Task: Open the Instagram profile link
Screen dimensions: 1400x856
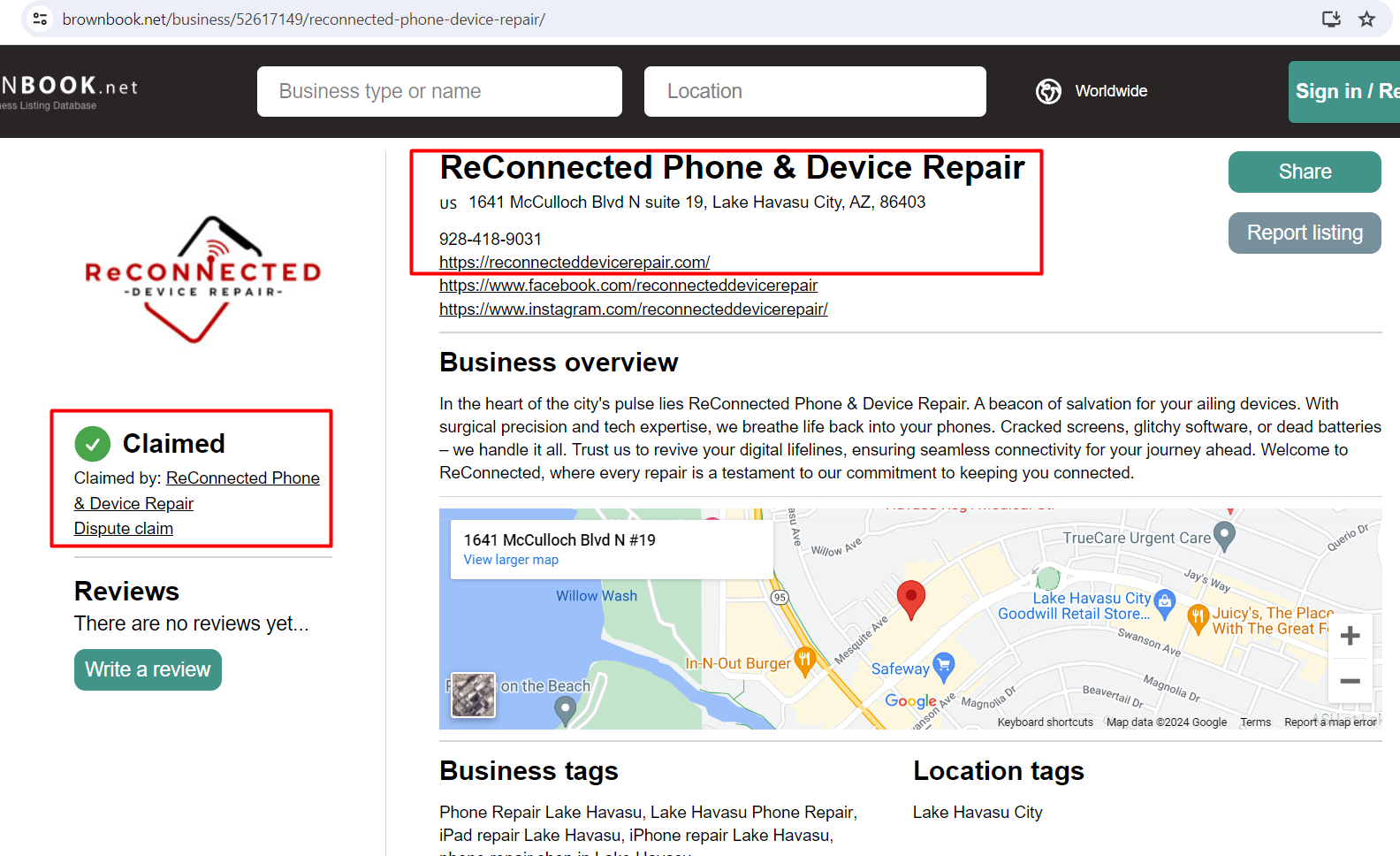Action: tap(634, 310)
